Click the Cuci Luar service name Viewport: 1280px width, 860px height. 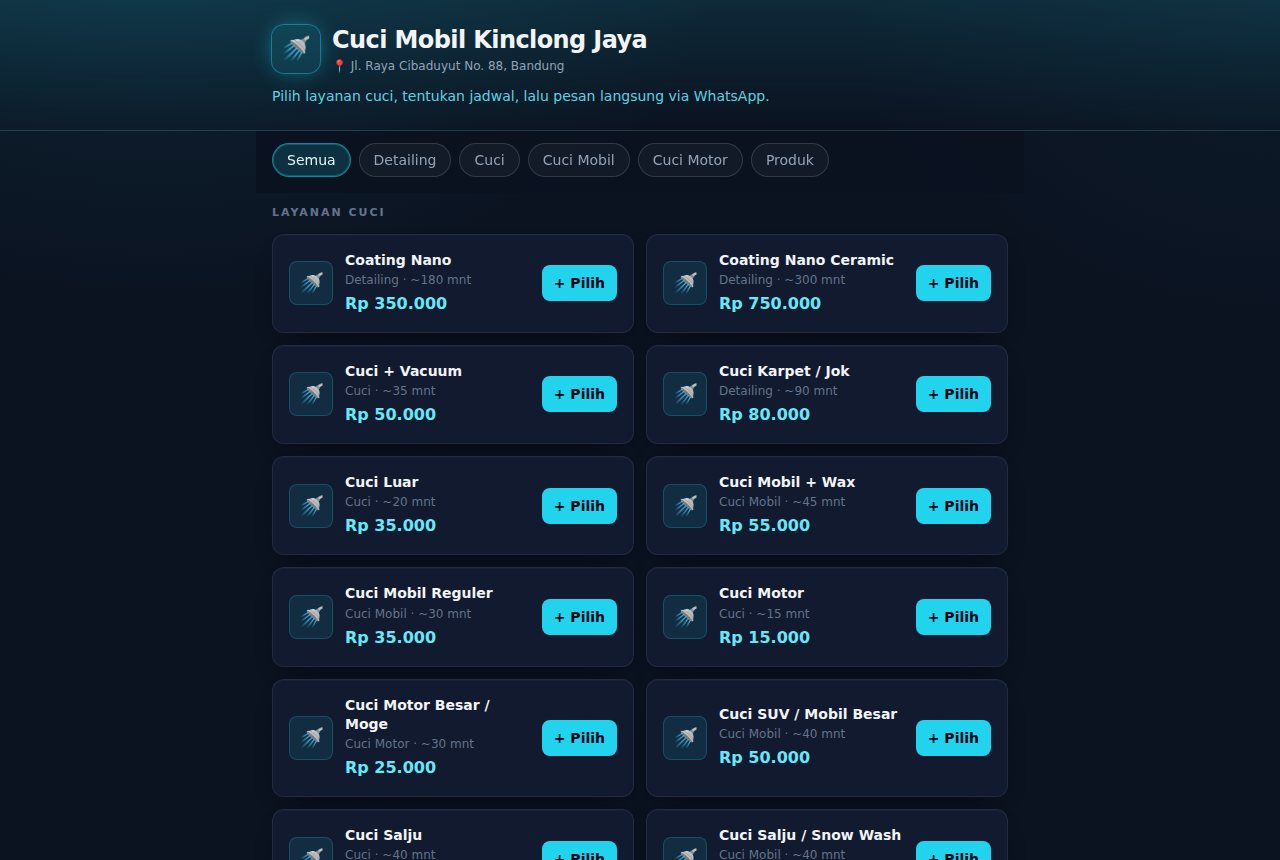(382, 482)
